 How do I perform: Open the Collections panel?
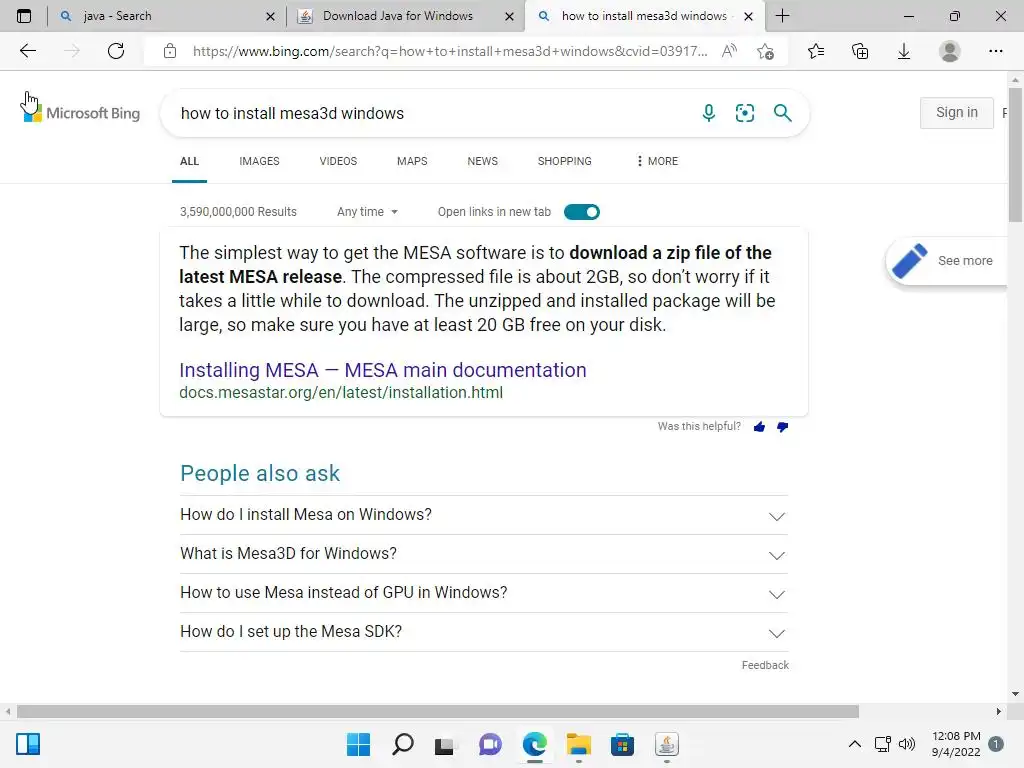[x=860, y=51]
